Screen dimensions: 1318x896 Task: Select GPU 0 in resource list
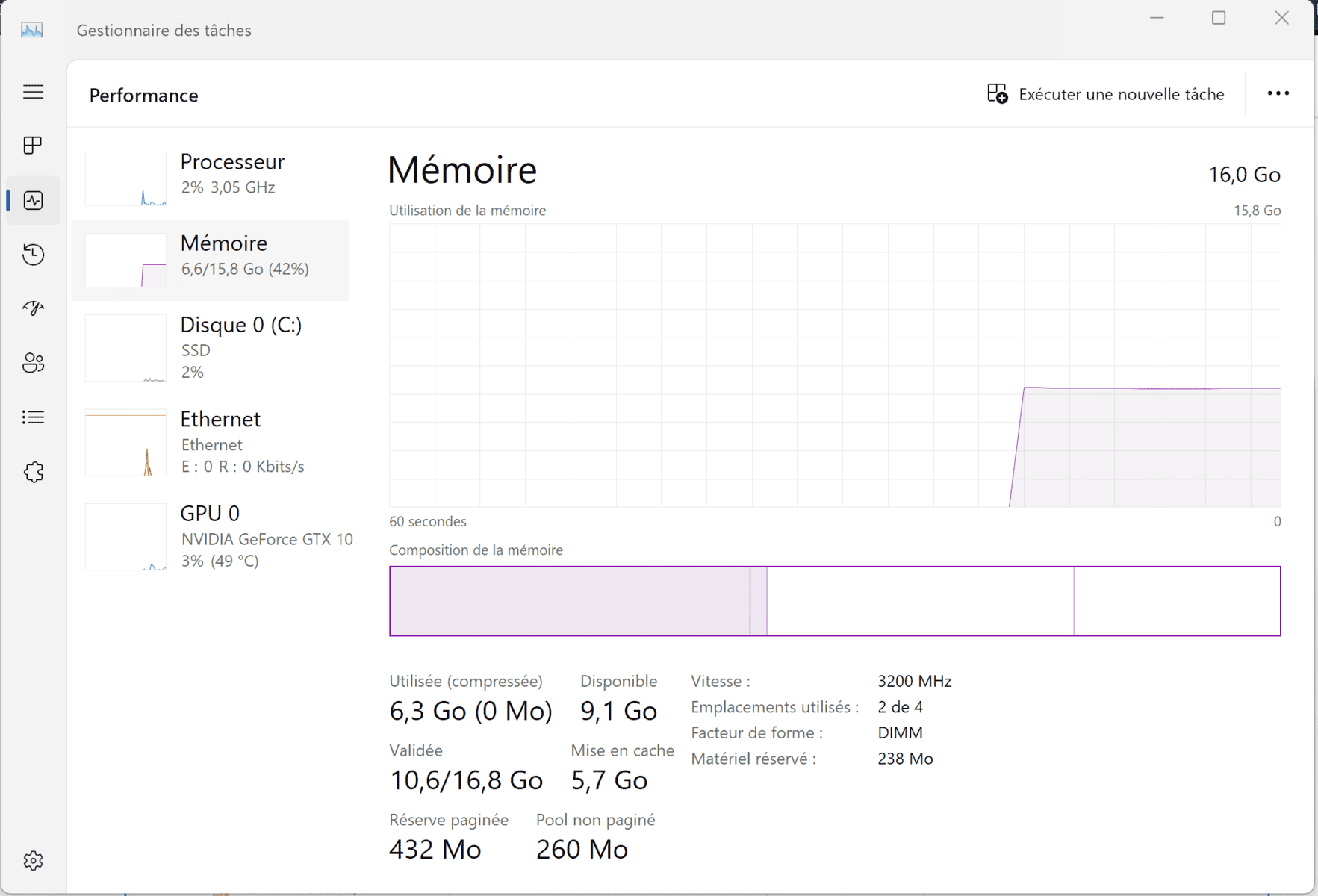(211, 536)
